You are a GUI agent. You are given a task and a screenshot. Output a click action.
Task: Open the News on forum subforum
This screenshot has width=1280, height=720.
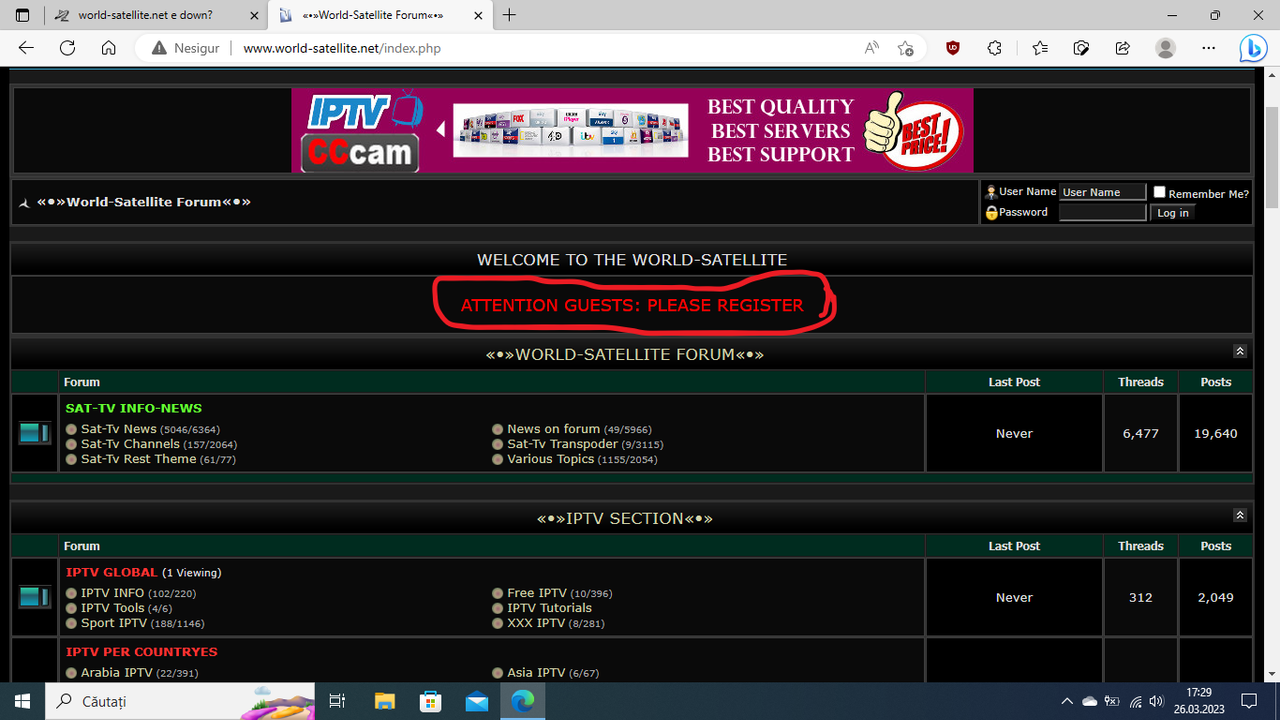pos(554,429)
